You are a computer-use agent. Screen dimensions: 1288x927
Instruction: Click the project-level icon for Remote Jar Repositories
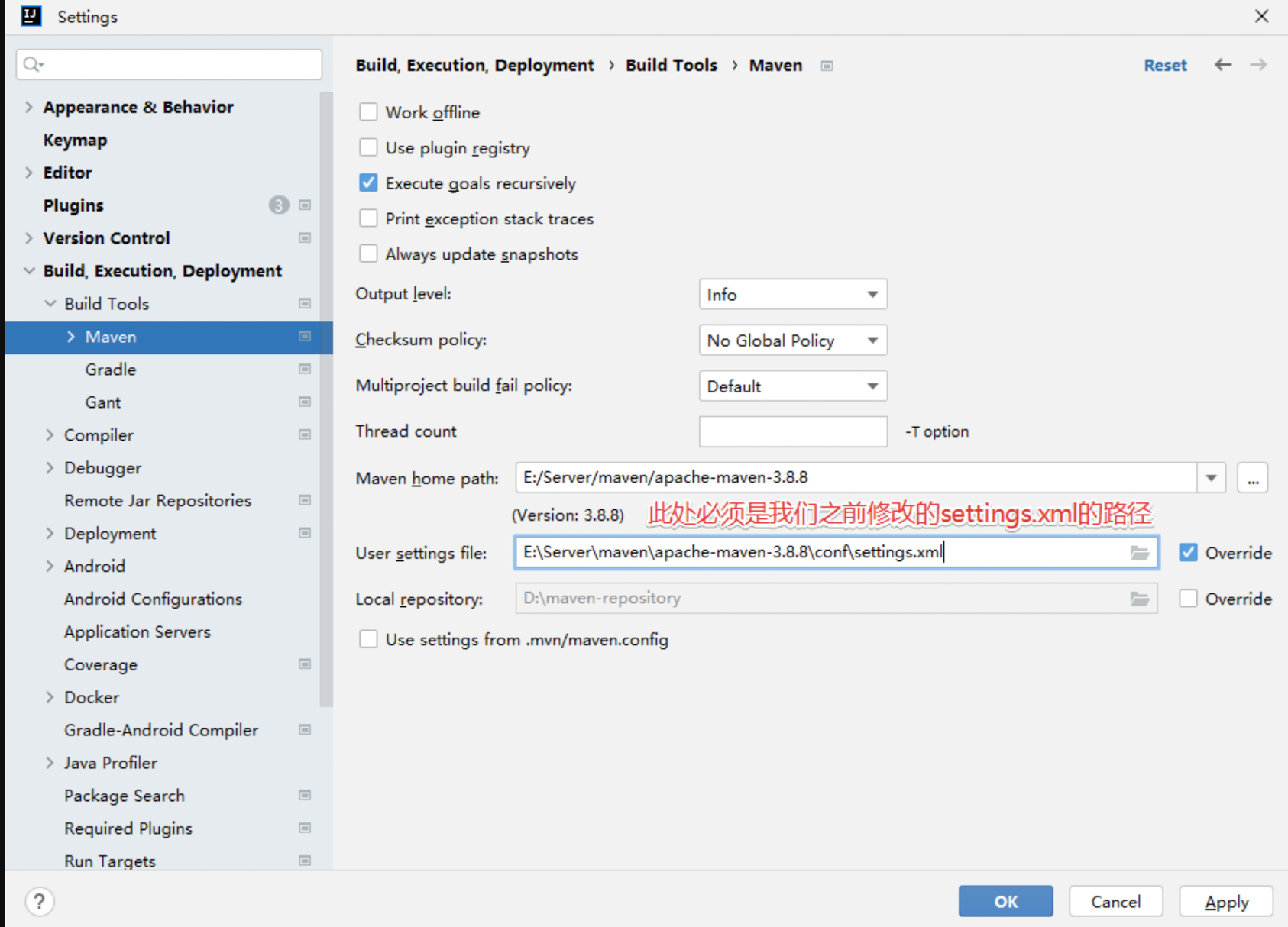305,500
